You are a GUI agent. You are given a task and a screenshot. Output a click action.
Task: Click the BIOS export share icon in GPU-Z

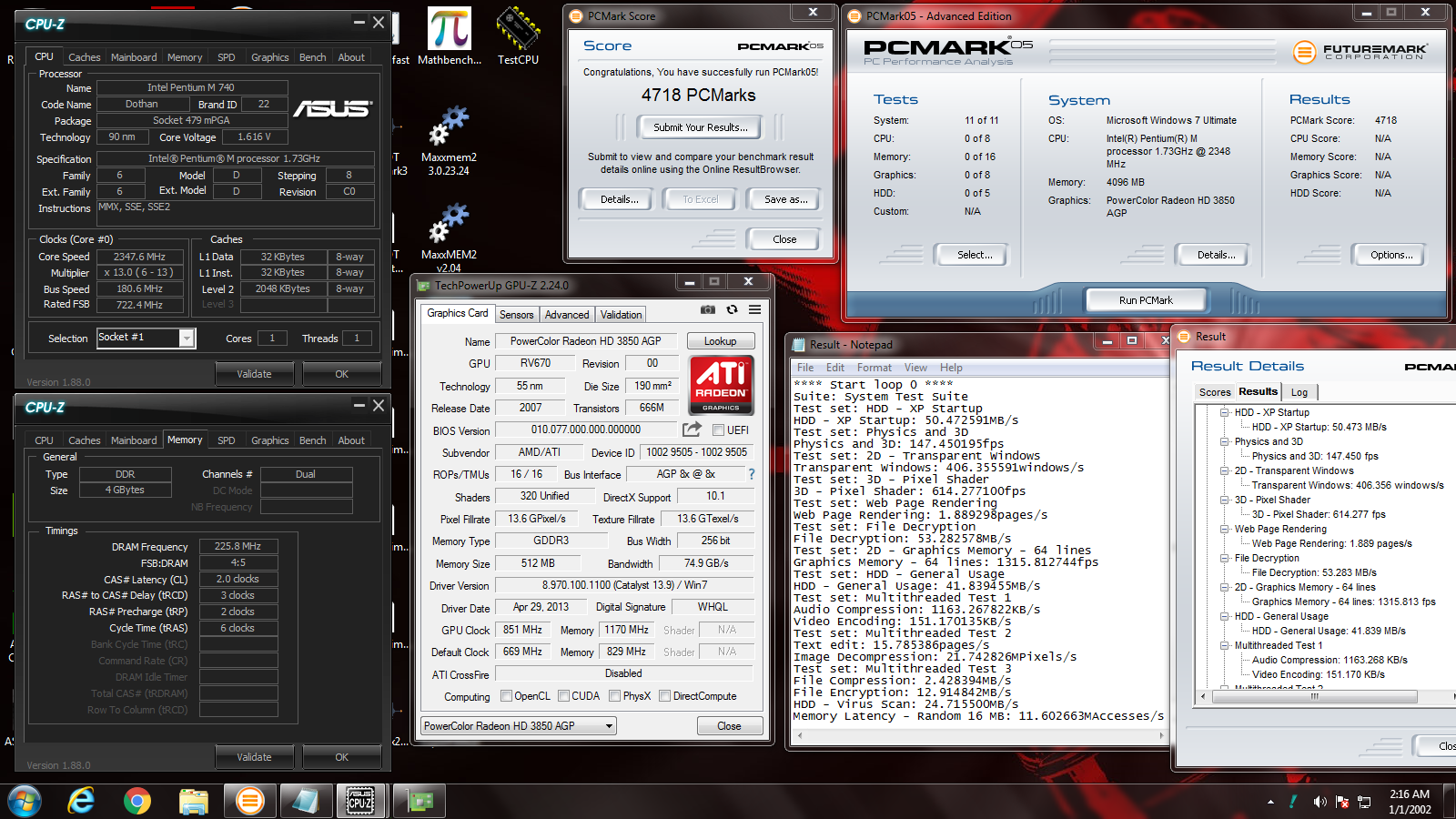coord(693,430)
